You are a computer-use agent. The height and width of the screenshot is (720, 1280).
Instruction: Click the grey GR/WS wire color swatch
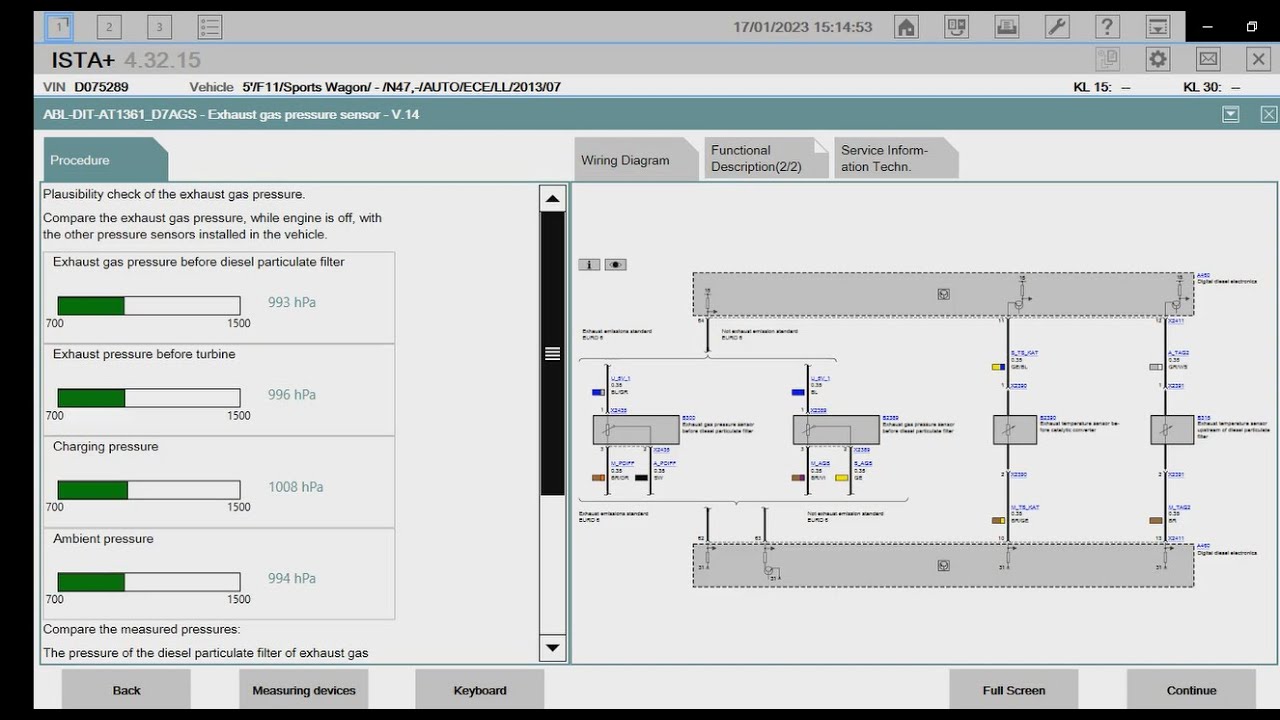click(x=1156, y=367)
